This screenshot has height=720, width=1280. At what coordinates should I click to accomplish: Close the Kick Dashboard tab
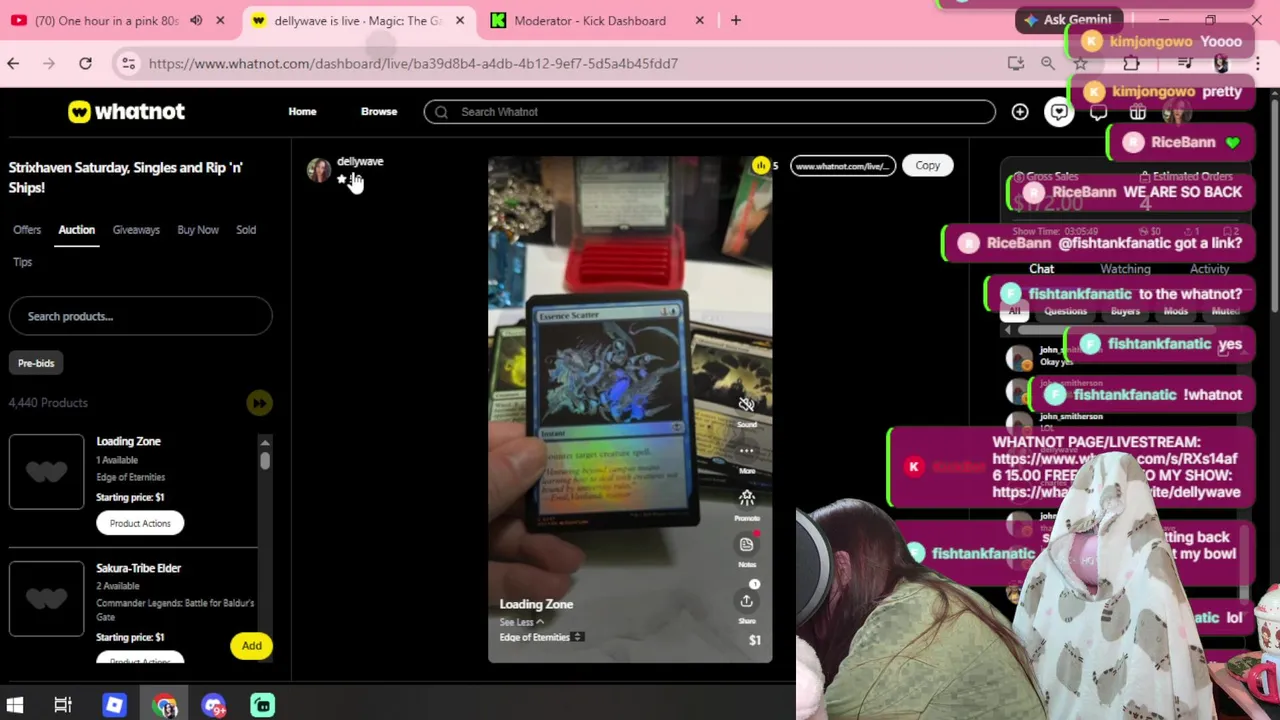699,20
